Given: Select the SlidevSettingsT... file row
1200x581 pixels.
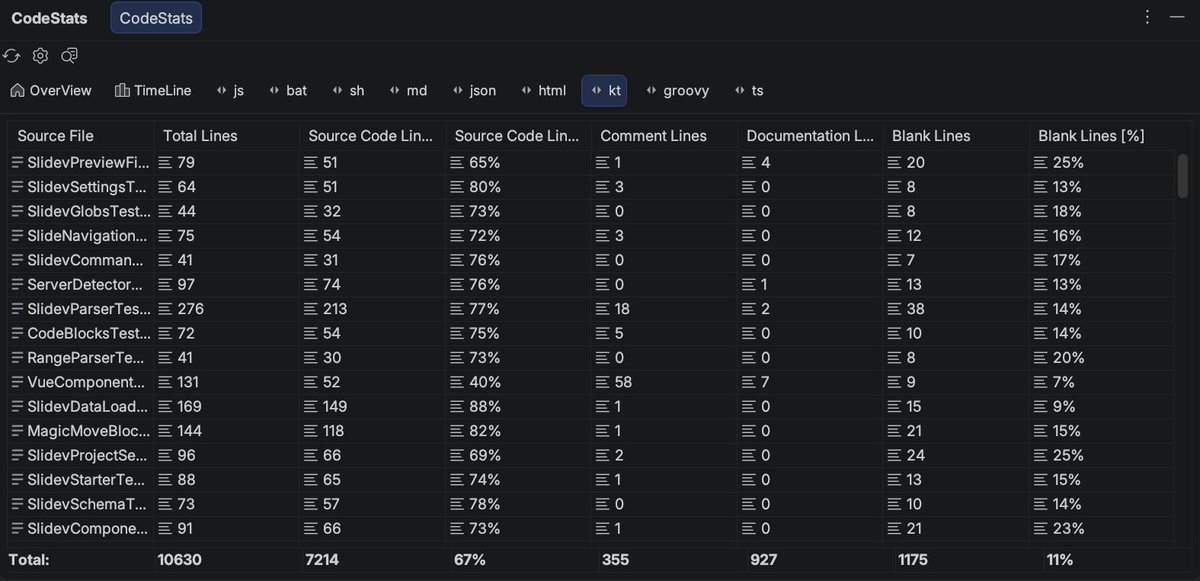Looking at the screenshot, I should pos(592,187).
